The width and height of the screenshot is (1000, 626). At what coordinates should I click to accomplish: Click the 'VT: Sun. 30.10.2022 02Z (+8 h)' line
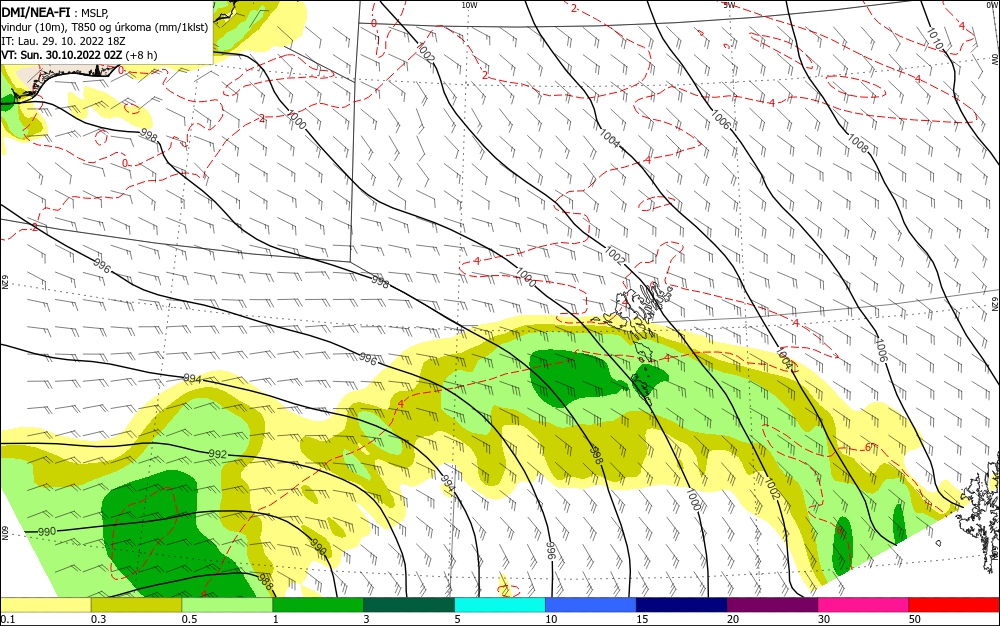(x=79, y=55)
